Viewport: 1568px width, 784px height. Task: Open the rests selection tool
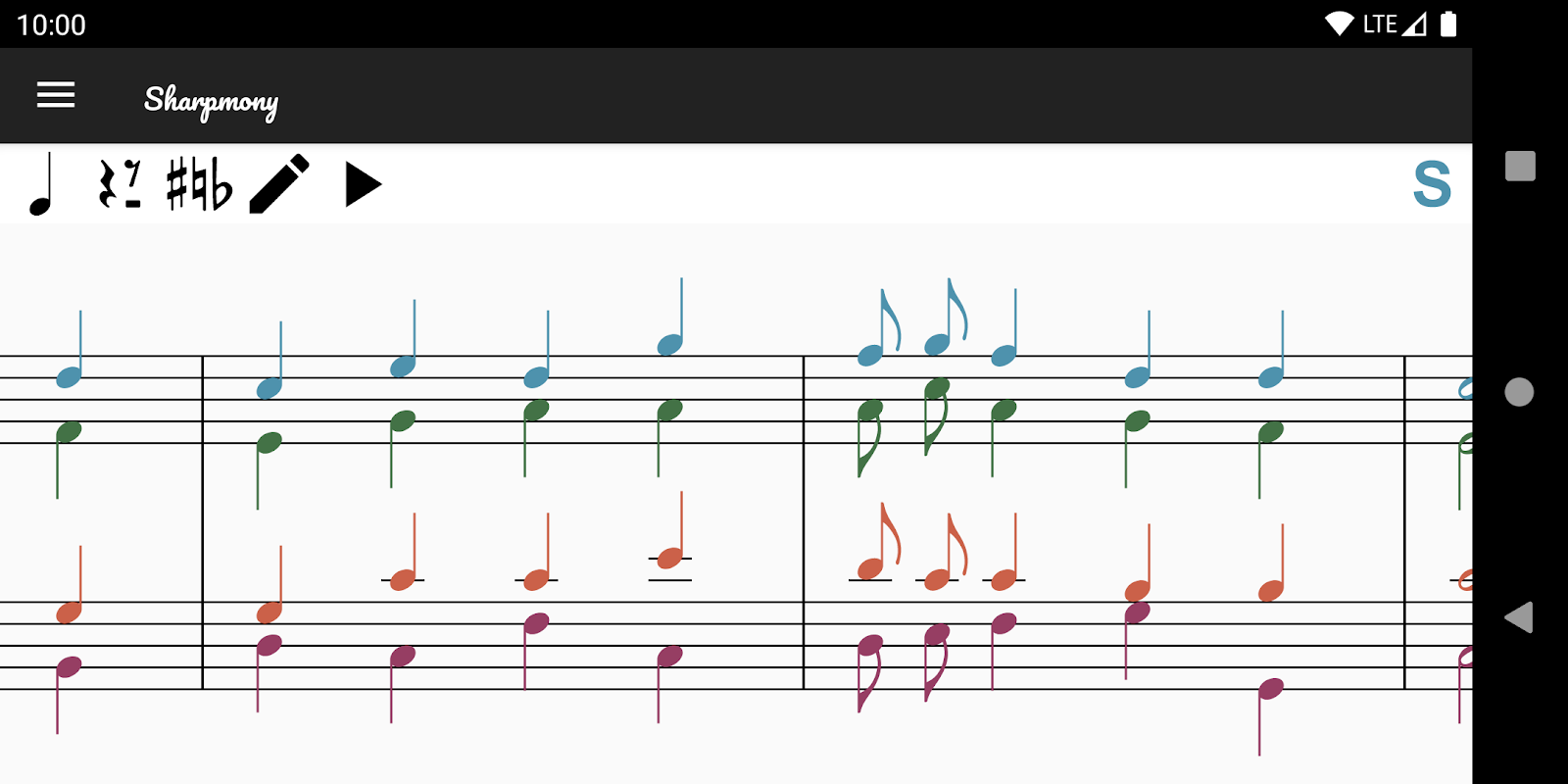tap(120, 184)
